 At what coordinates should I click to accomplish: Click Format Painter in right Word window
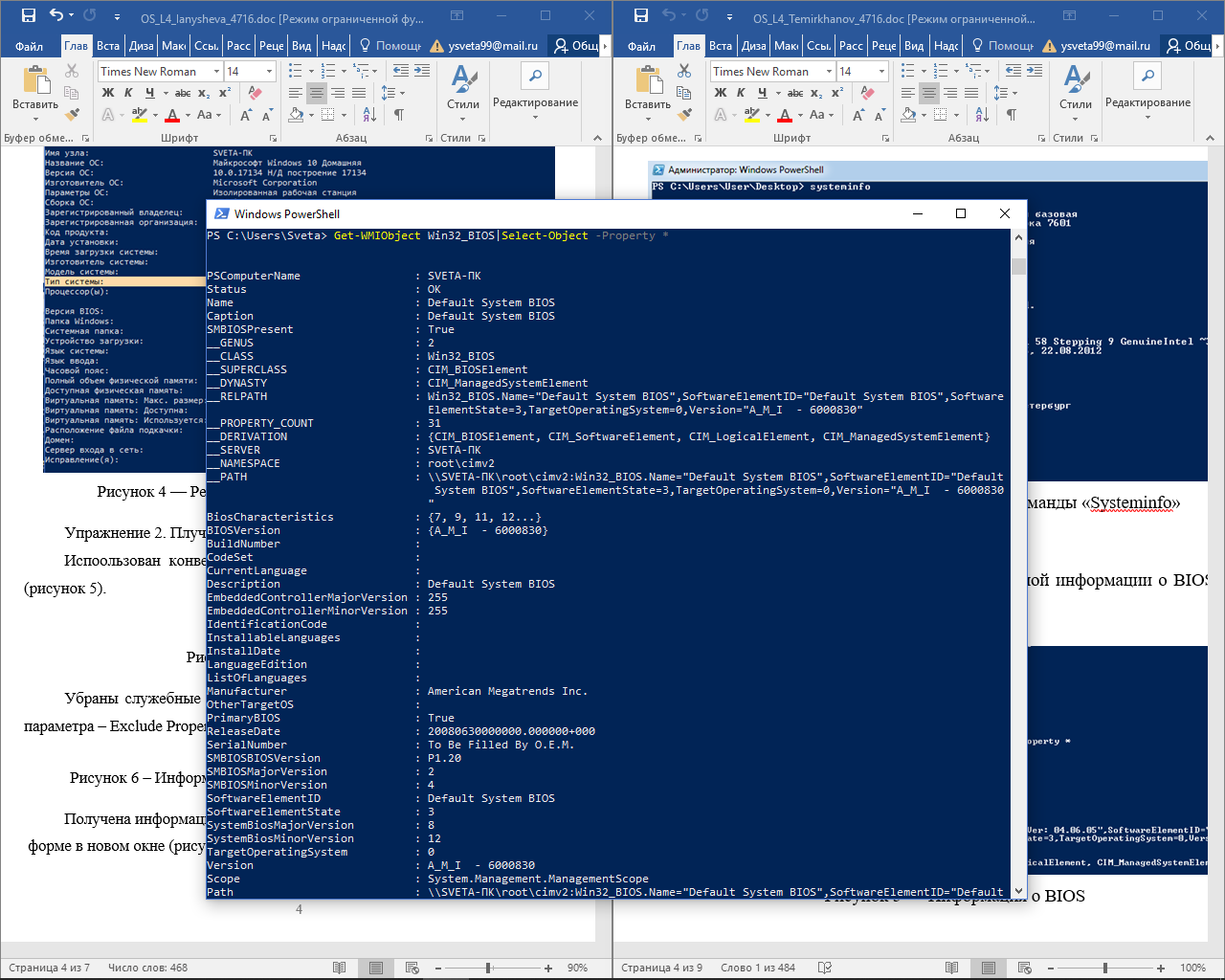(684, 115)
